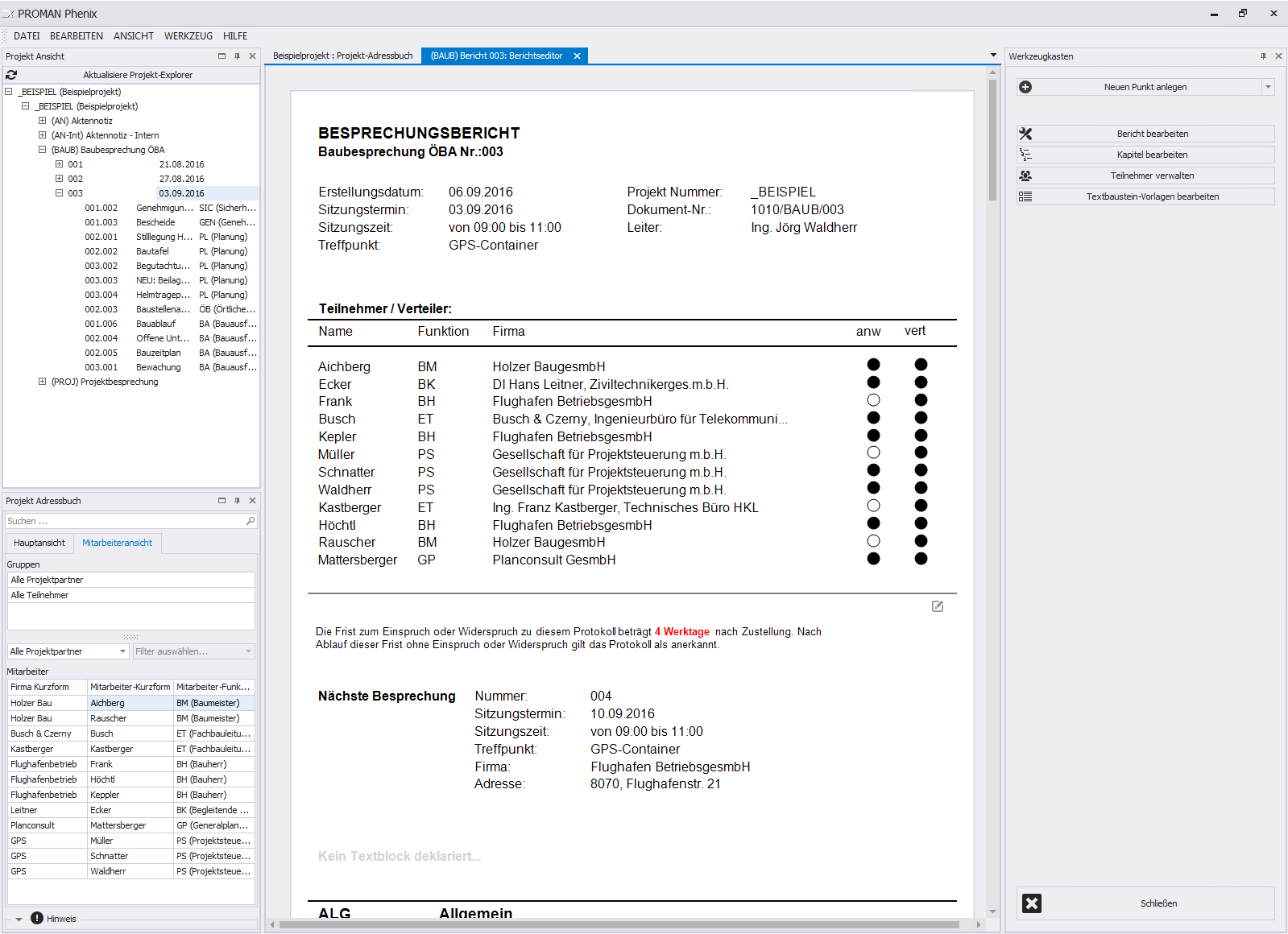Open the document tab list dropdown arrow
Image resolution: width=1288 pixels, height=934 pixels.
coord(993,56)
